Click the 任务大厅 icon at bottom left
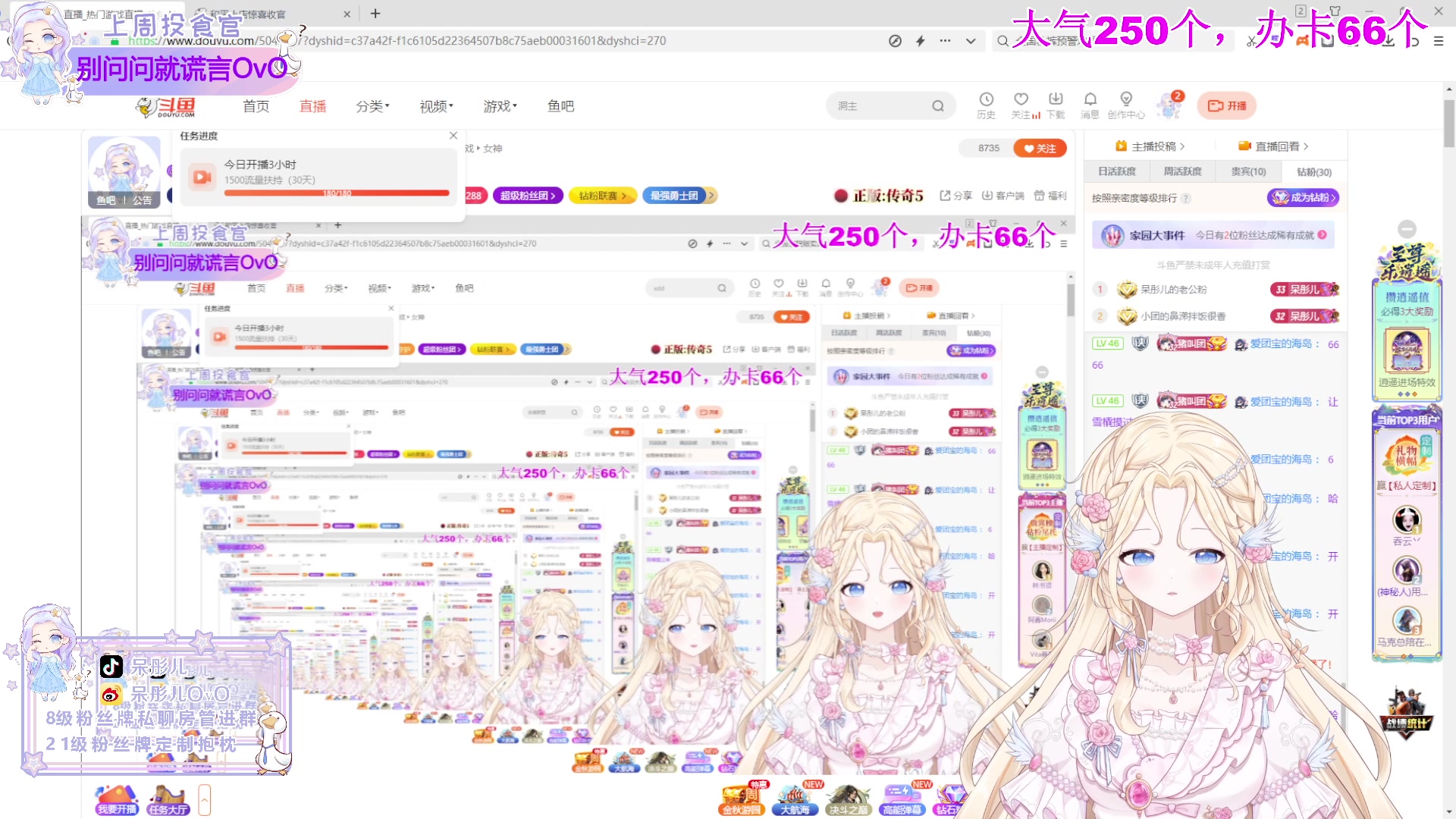Screen dimensions: 1456x819 [168, 800]
